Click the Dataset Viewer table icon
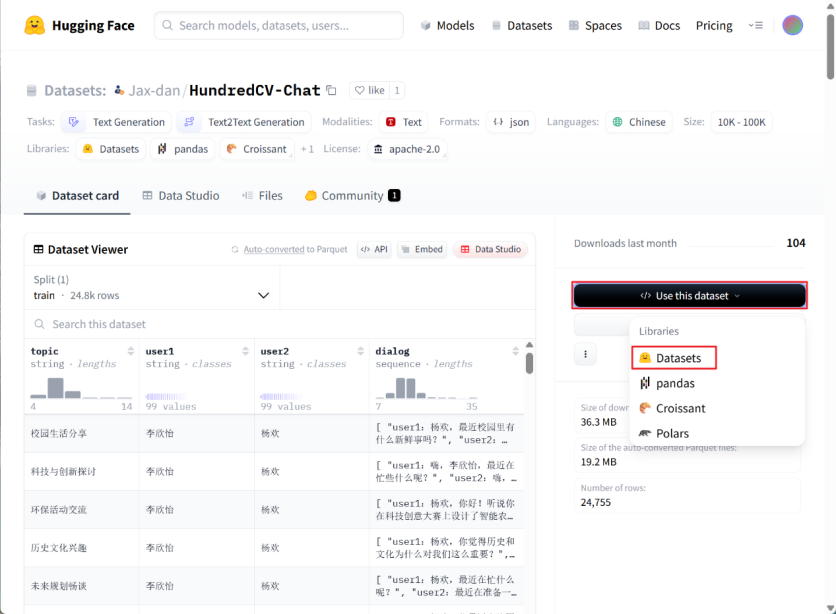Screen dimensions: 836x614 click(38, 249)
